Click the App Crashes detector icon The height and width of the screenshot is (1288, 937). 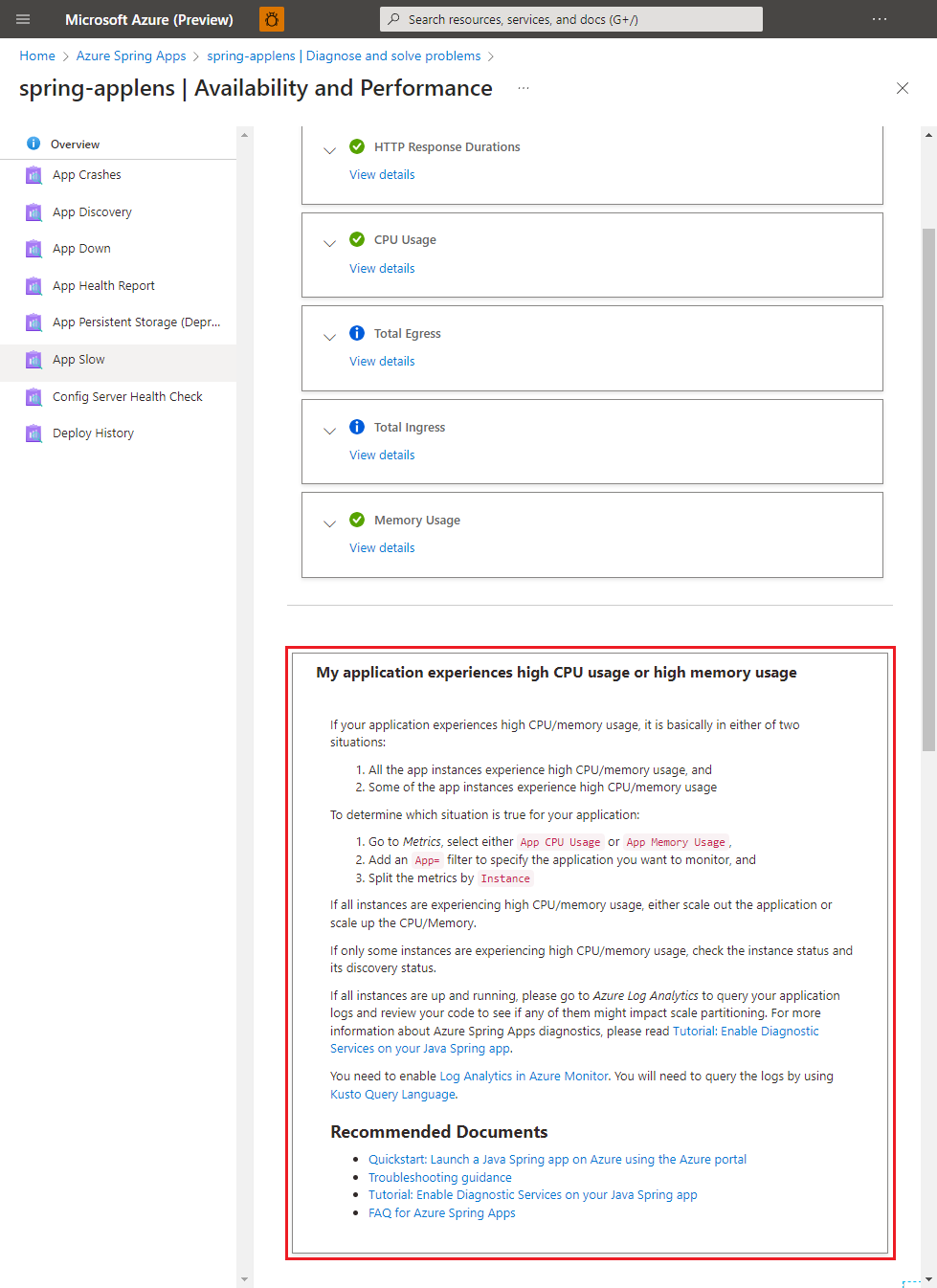point(33,175)
